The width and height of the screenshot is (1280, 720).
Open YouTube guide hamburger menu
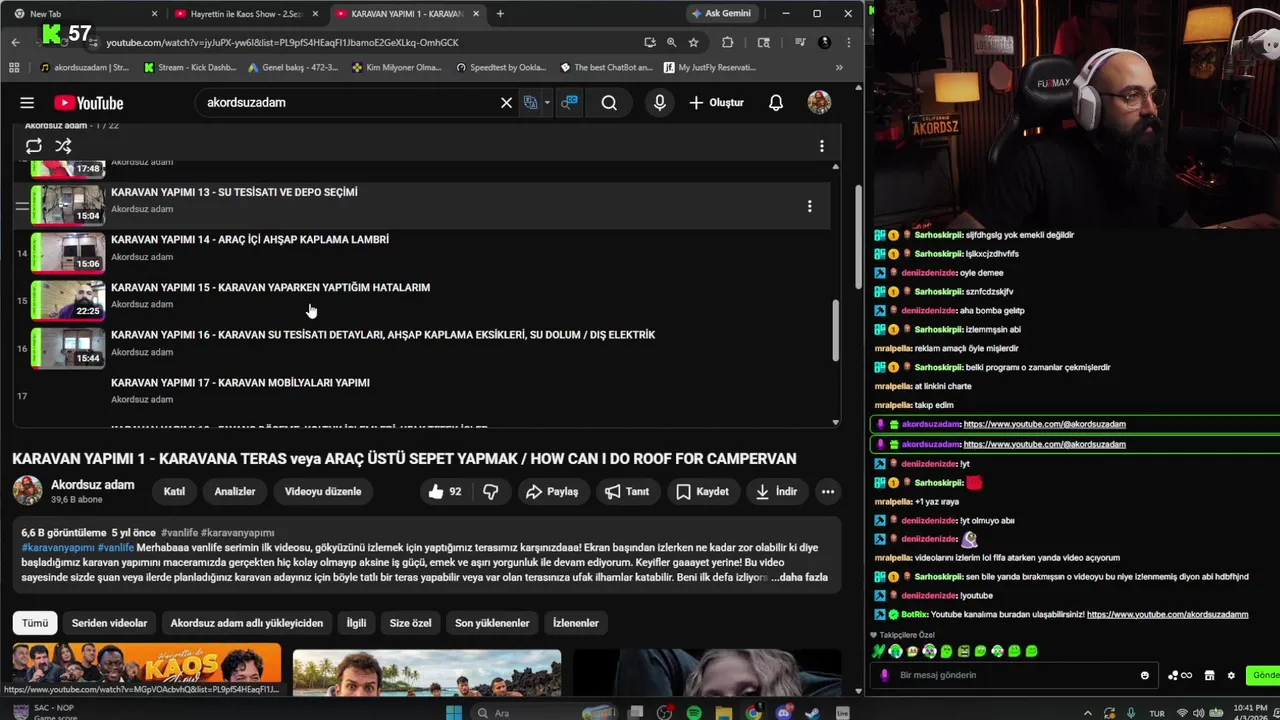pos(27,103)
